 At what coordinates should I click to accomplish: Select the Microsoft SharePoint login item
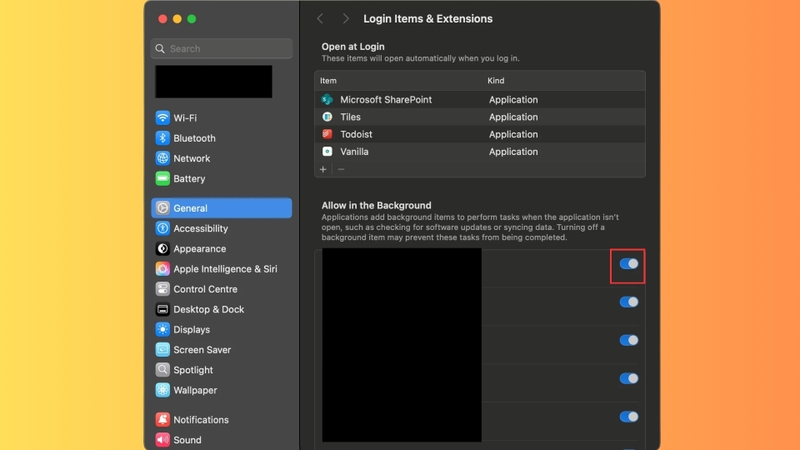click(480, 99)
